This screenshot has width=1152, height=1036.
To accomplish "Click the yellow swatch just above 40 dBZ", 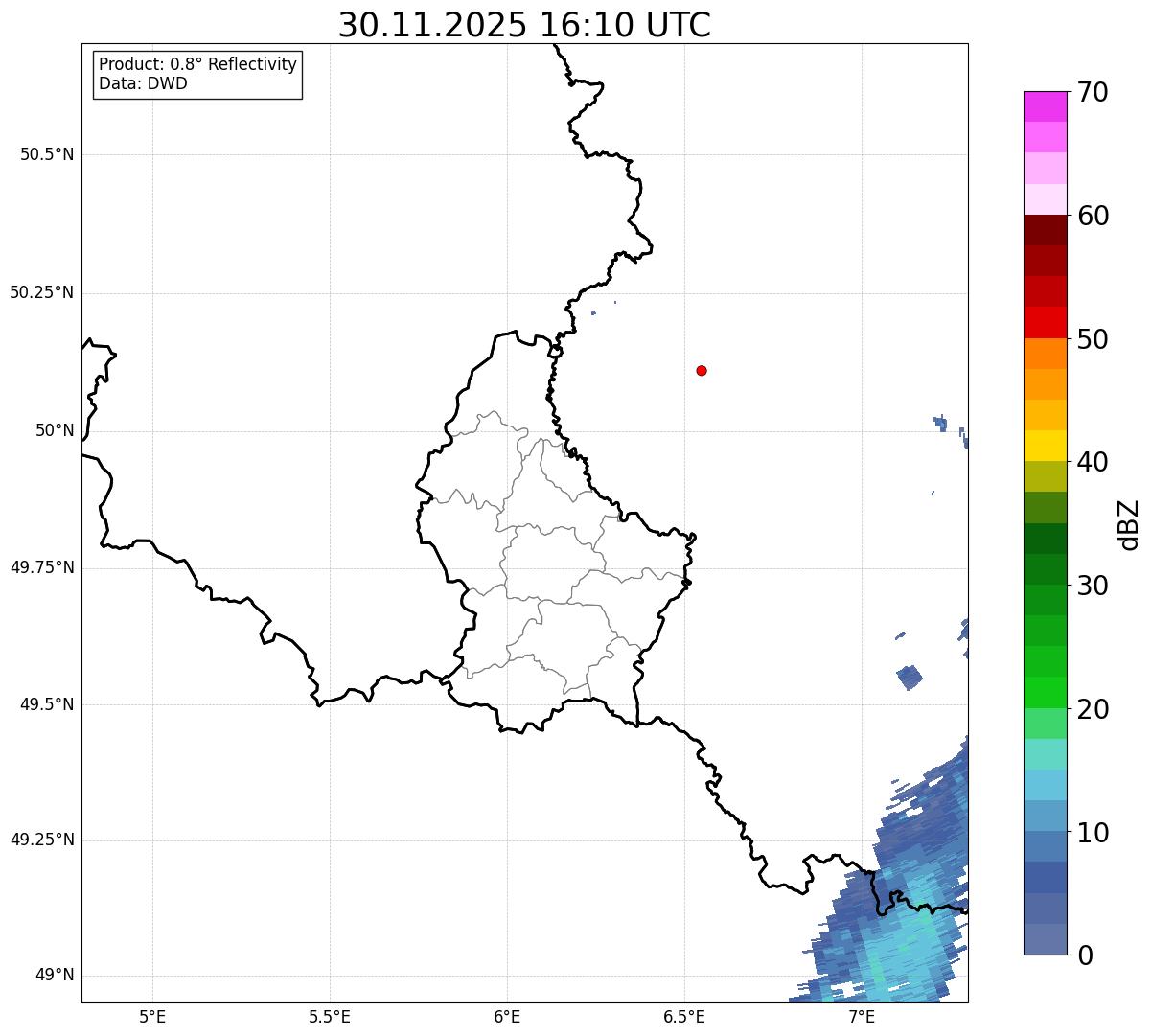I will coord(1046,446).
